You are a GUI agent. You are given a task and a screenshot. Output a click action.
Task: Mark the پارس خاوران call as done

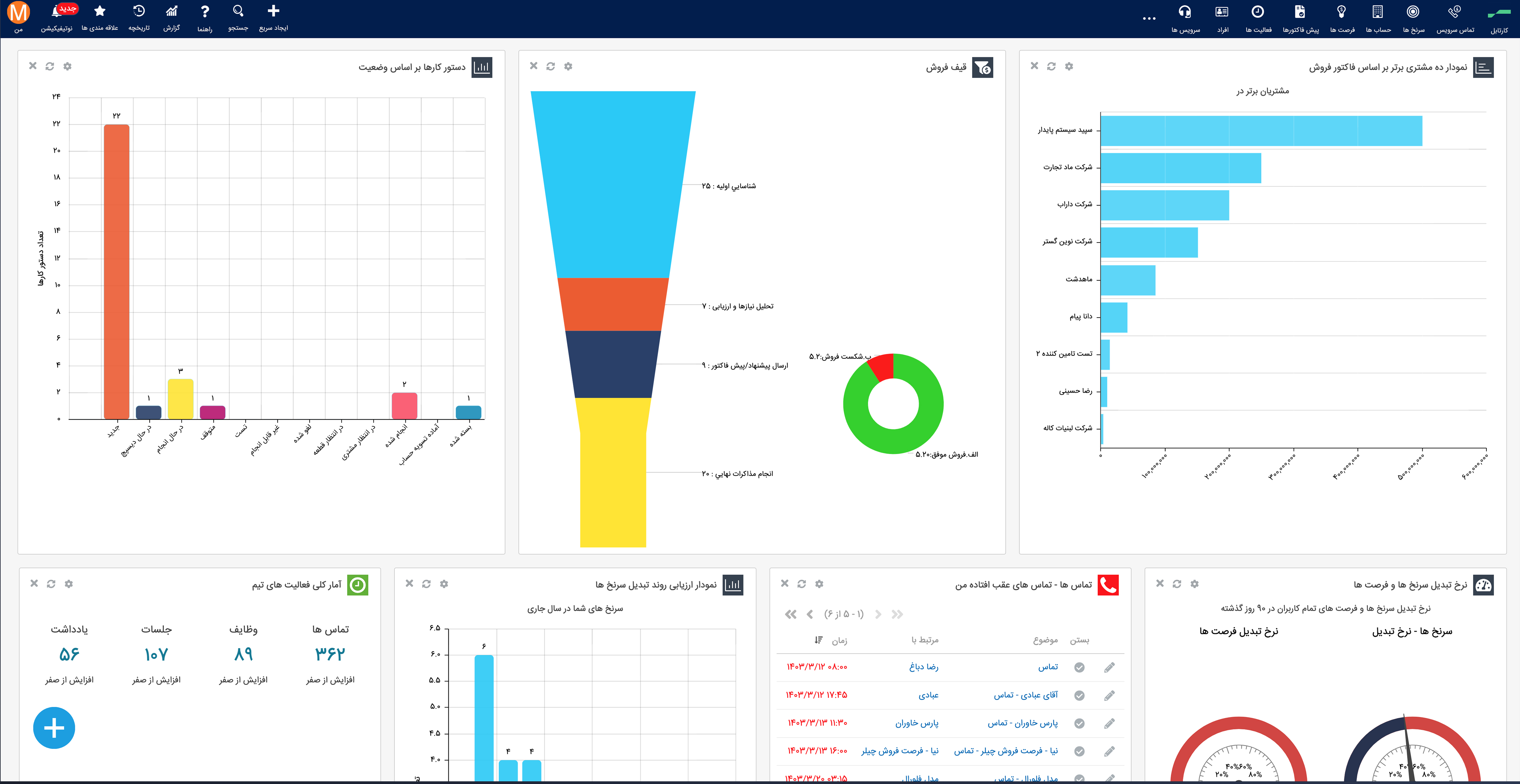click(1079, 723)
